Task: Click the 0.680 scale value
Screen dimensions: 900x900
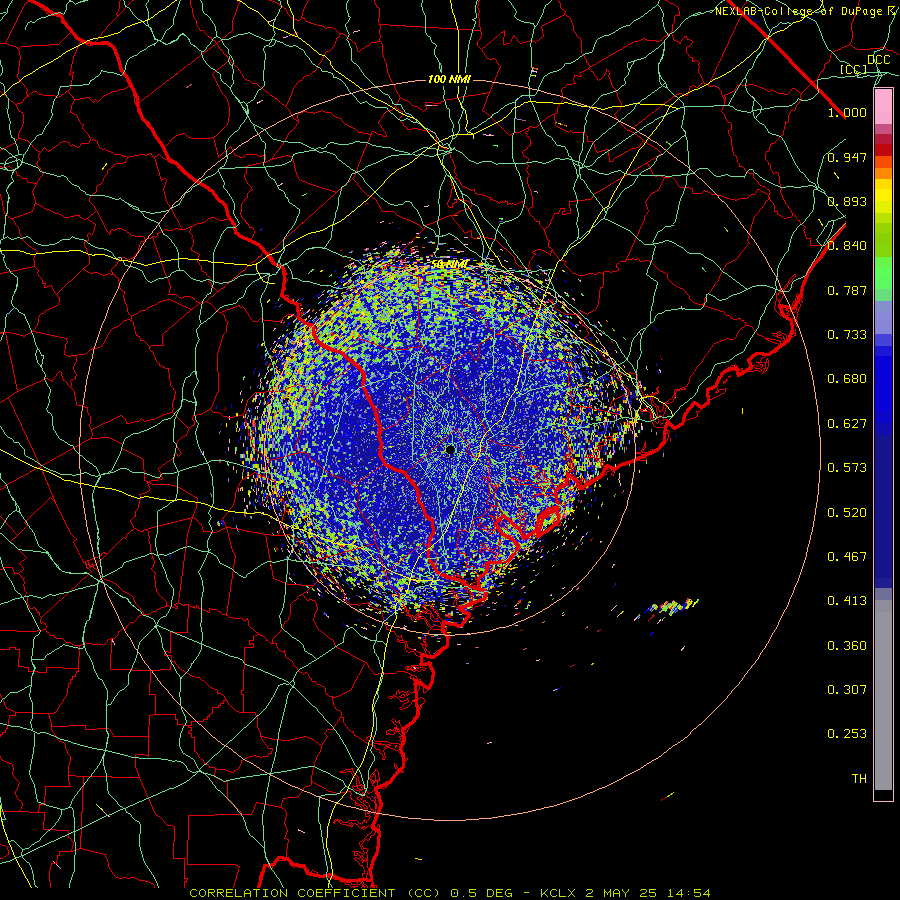Action: coord(847,379)
